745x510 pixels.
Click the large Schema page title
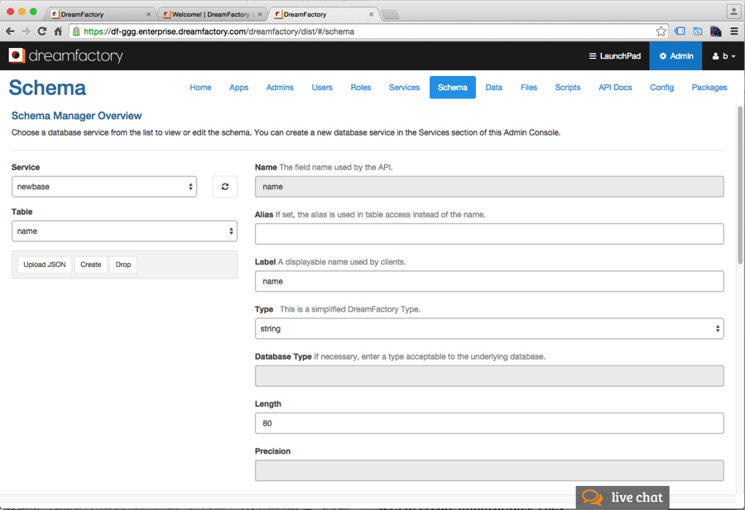coord(48,88)
